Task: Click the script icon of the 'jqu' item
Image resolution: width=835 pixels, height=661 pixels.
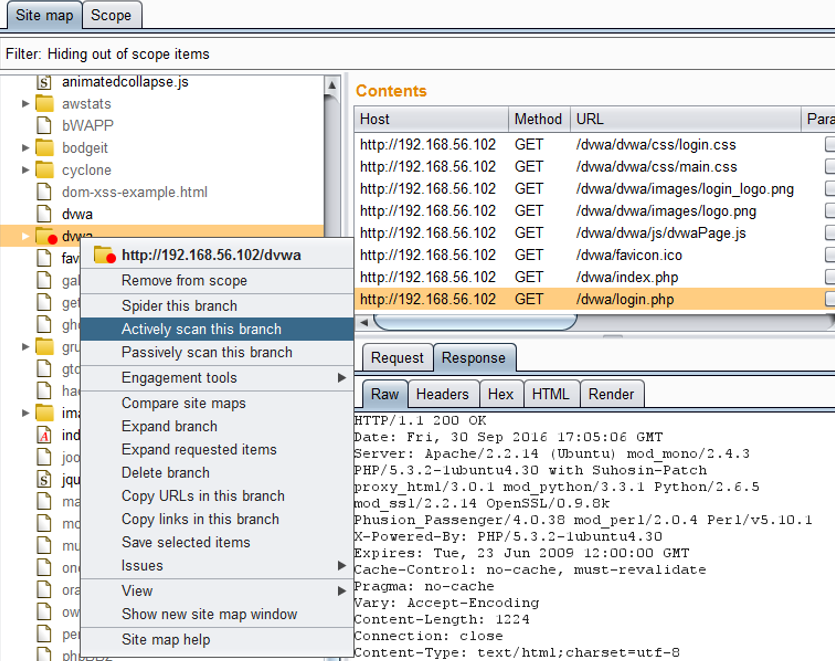Action: point(44,479)
